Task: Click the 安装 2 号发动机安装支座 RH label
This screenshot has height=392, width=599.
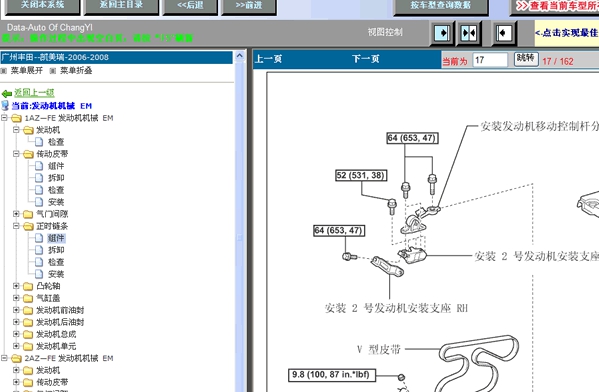Action: click(x=396, y=308)
